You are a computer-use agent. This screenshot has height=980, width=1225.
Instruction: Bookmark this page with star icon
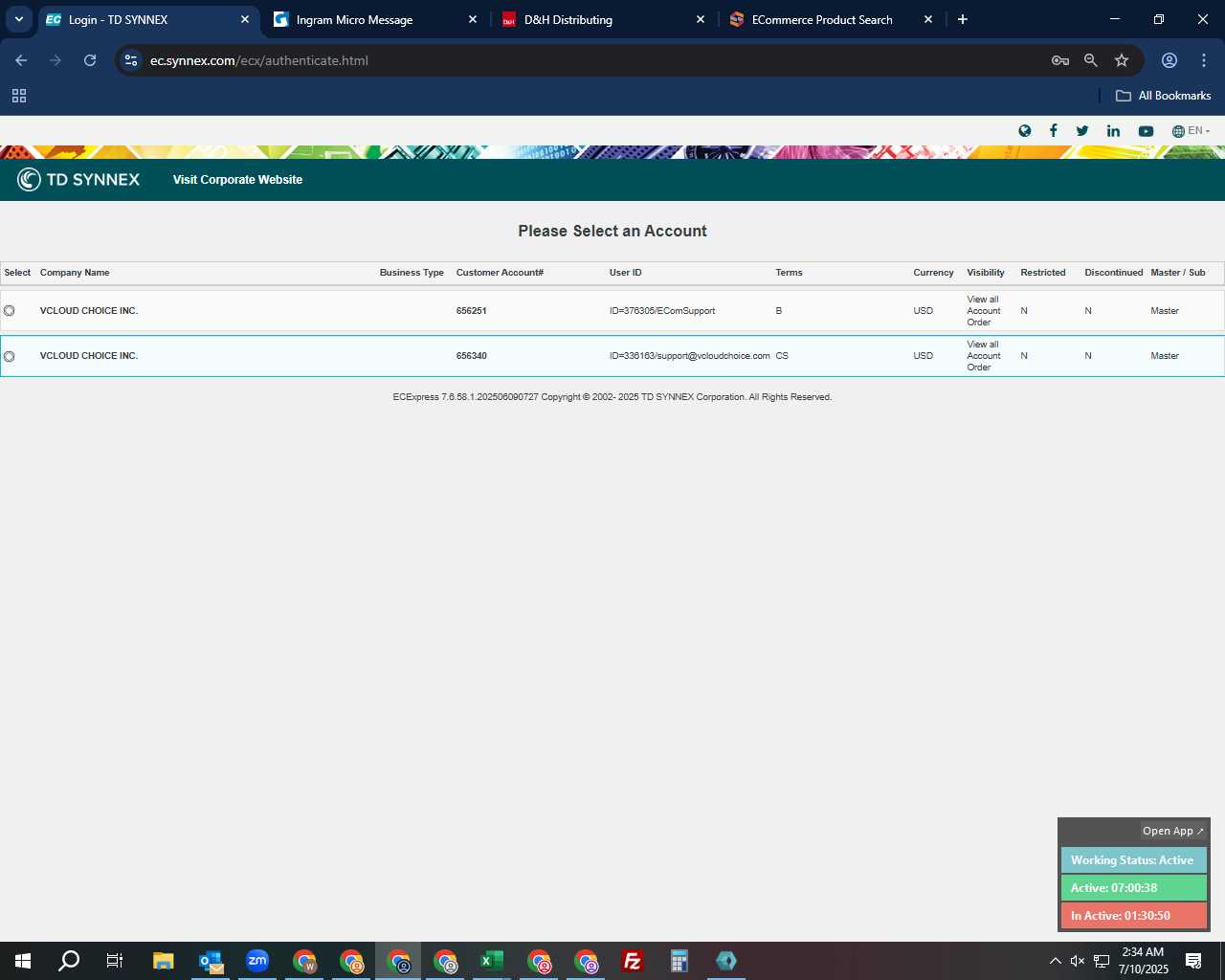point(1122,60)
